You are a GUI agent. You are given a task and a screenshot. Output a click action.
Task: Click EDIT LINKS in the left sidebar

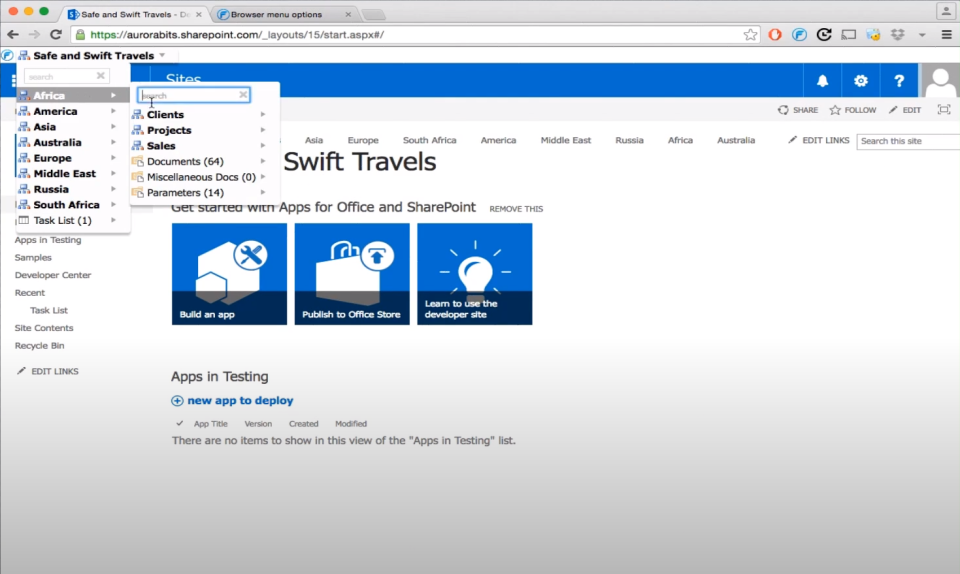point(48,371)
